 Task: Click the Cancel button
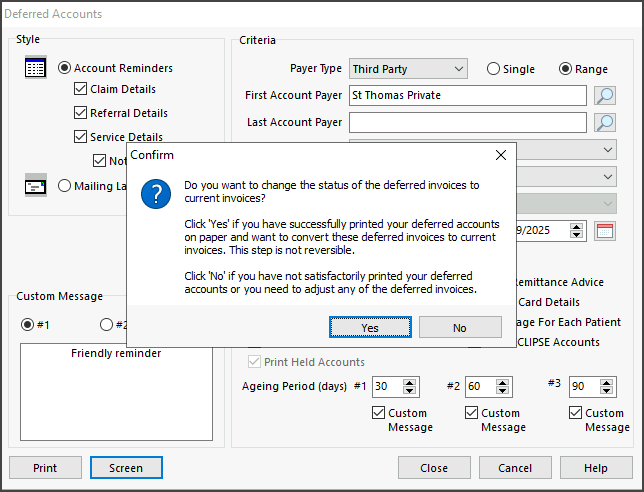[515, 468]
